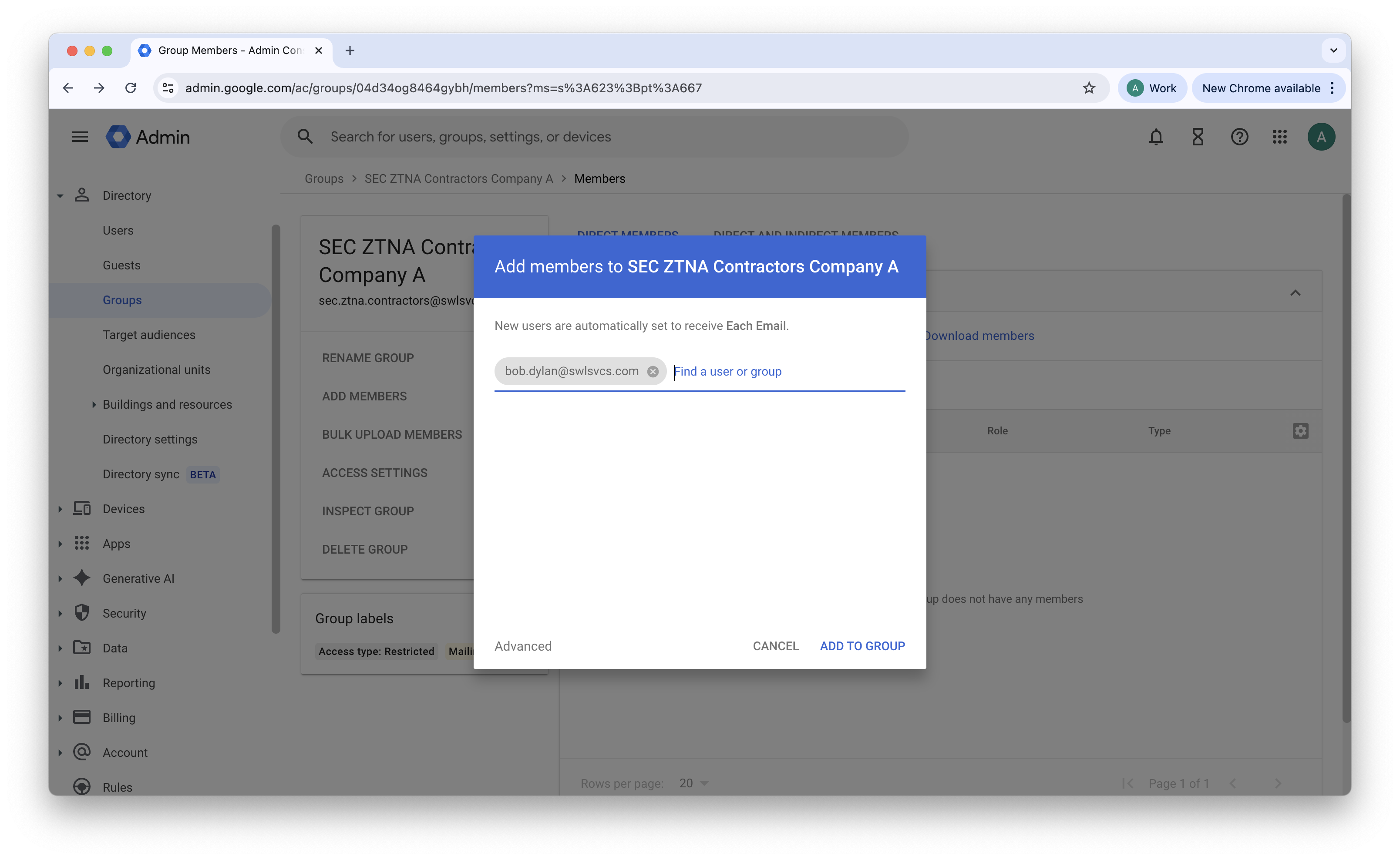Remove the bob.dylan@swlsvcs.com chip
The width and height of the screenshot is (1400, 860).
pyautogui.click(x=653, y=371)
